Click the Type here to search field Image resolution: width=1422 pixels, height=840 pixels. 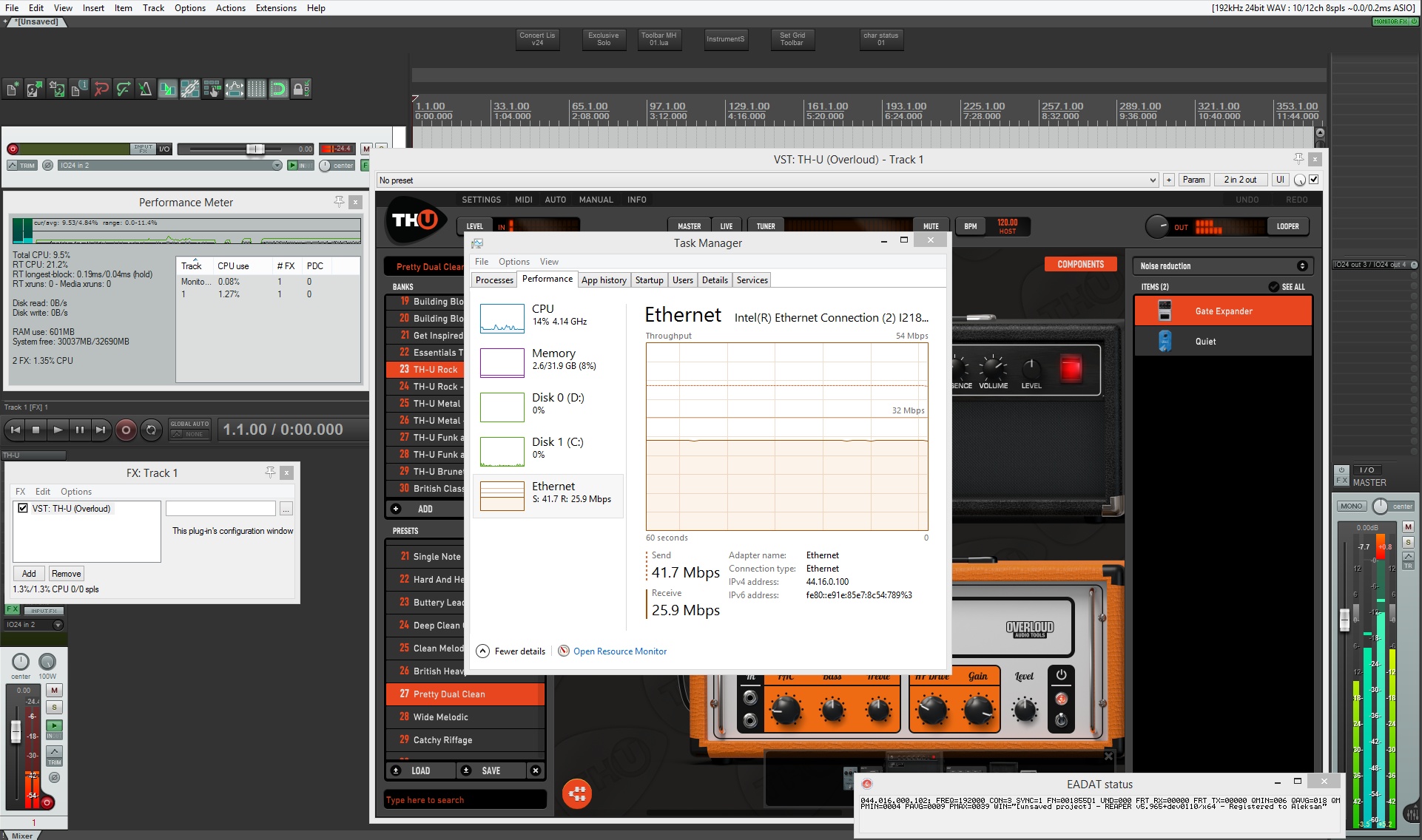[465, 800]
